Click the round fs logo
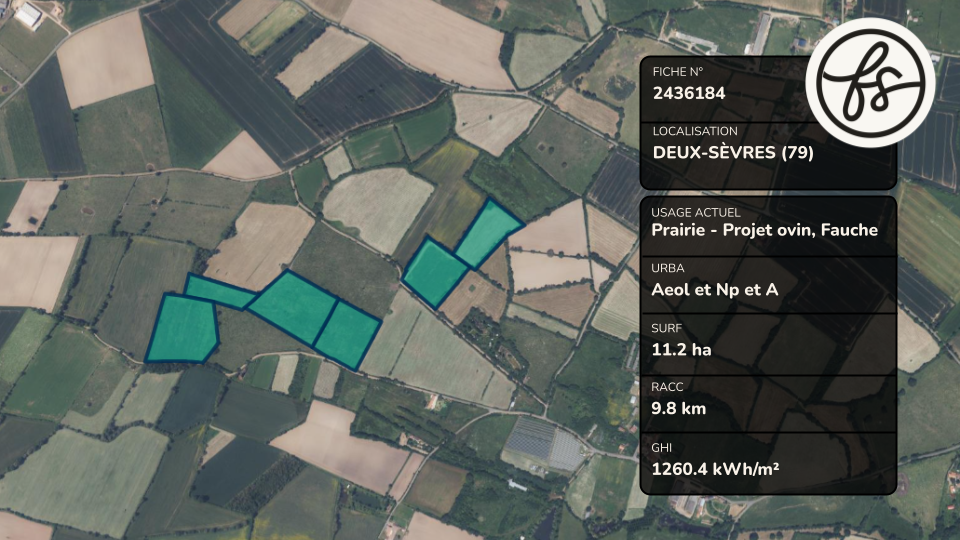The image size is (960, 540). coord(870,83)
